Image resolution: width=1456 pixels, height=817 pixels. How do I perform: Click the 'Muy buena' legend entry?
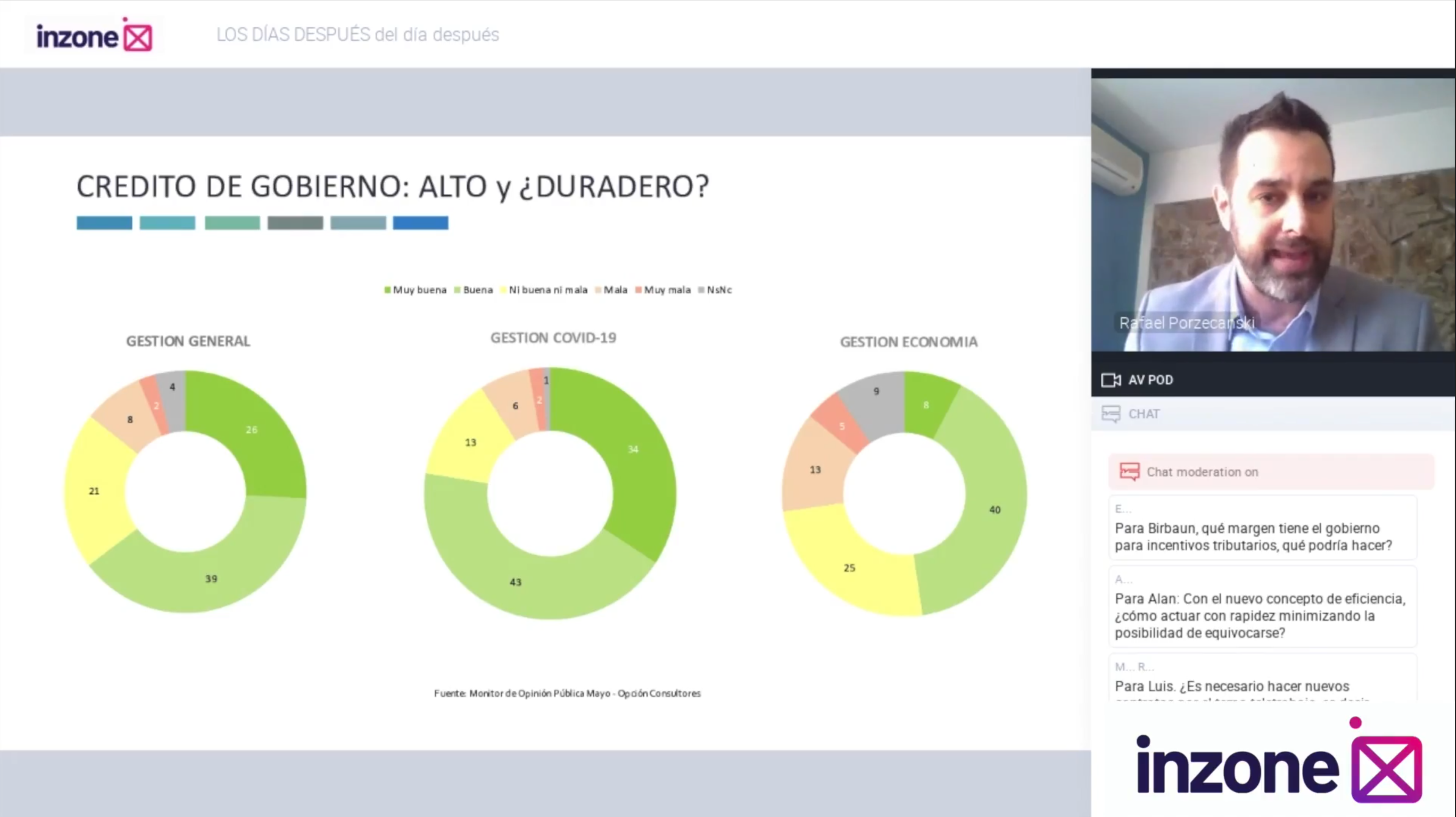click(416, 290)
